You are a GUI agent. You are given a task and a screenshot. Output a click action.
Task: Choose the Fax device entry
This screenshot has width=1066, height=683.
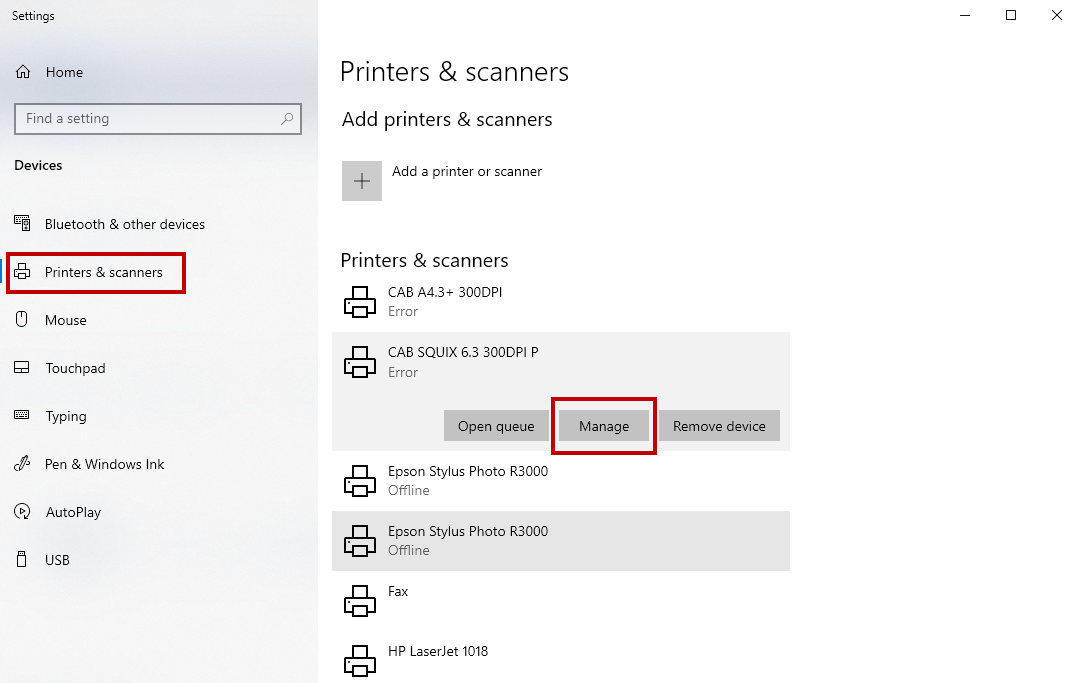click(398, 600)
